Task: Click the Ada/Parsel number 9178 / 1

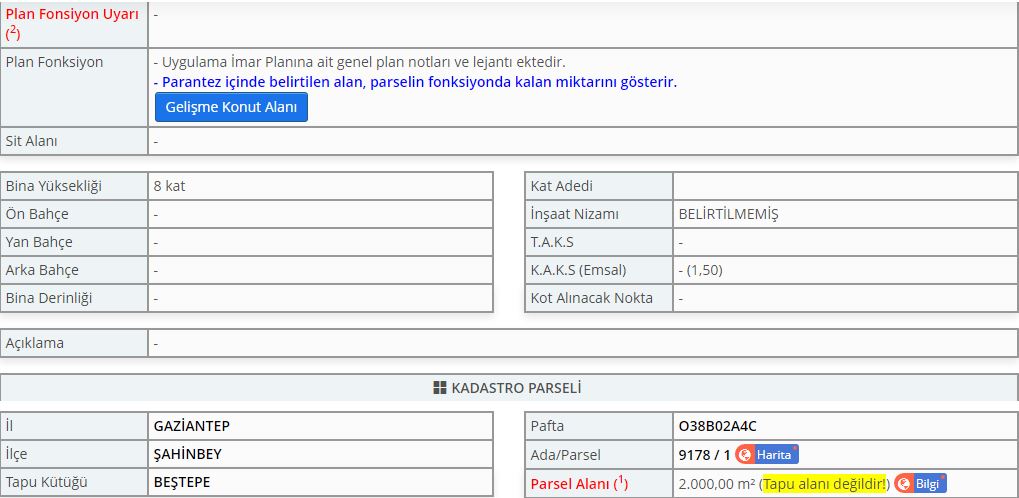Action: click(704, 455)
